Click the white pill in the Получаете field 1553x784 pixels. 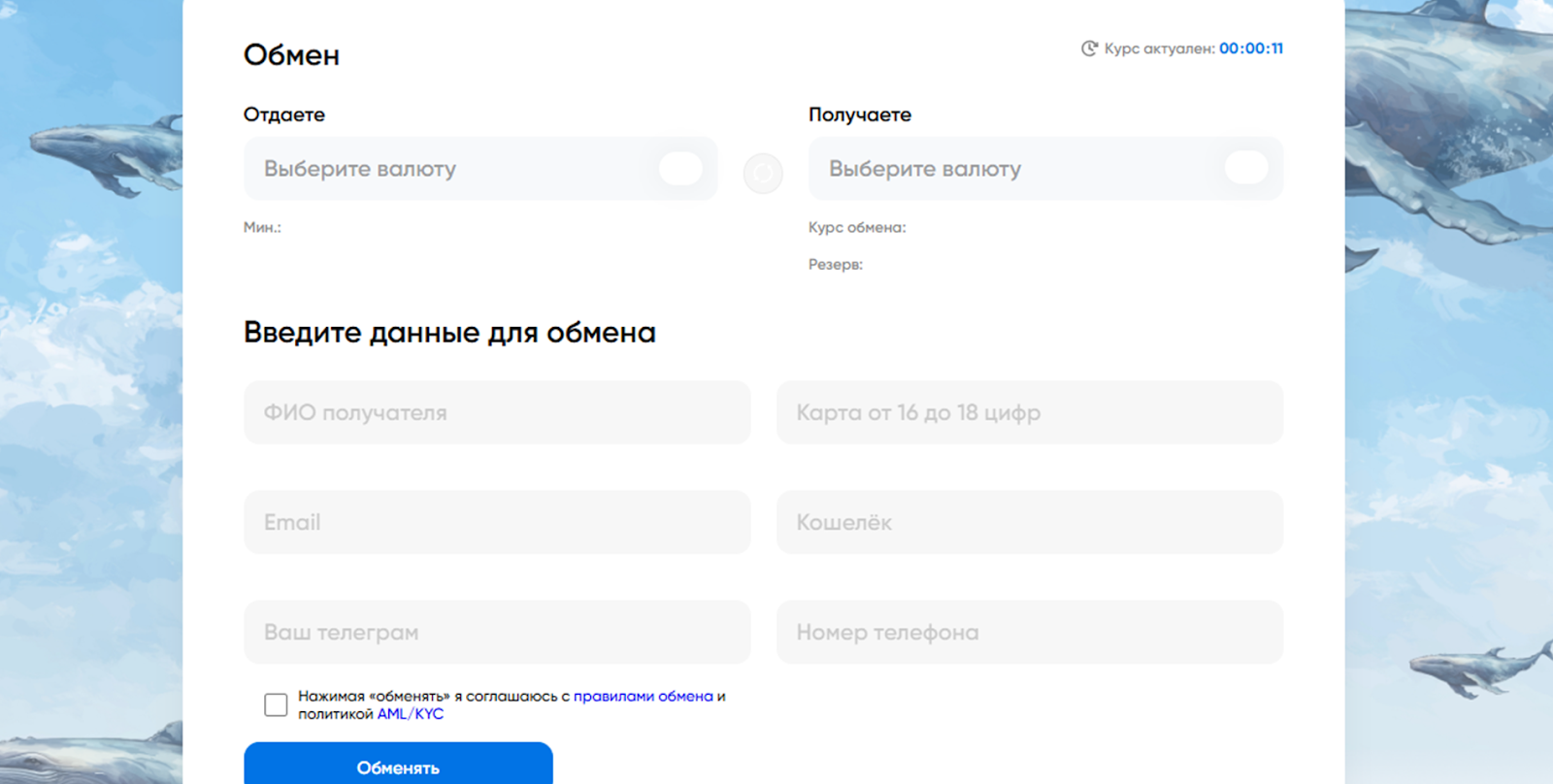tap(1246, 169)
